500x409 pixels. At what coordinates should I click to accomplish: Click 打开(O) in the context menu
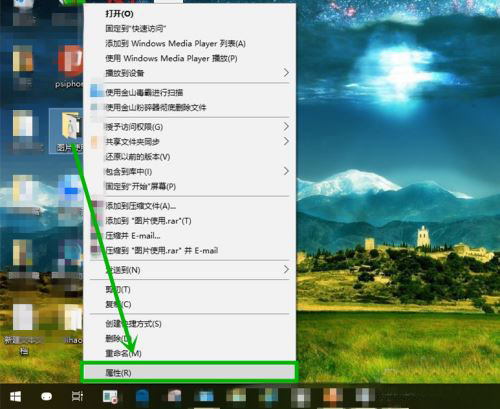click(119, 14)
